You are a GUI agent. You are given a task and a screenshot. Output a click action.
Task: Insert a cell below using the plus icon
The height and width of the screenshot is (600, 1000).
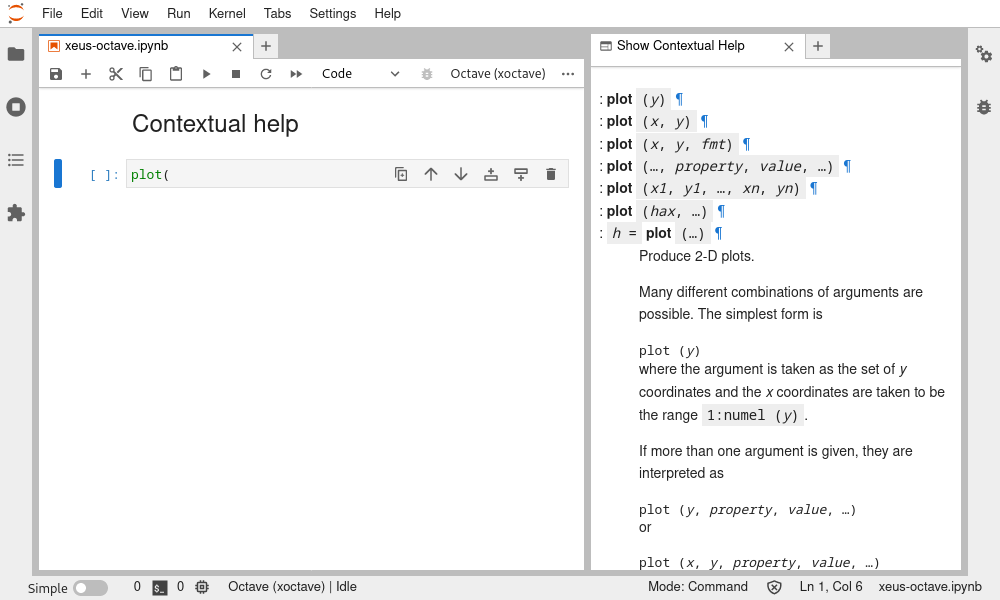coord(85,74)
